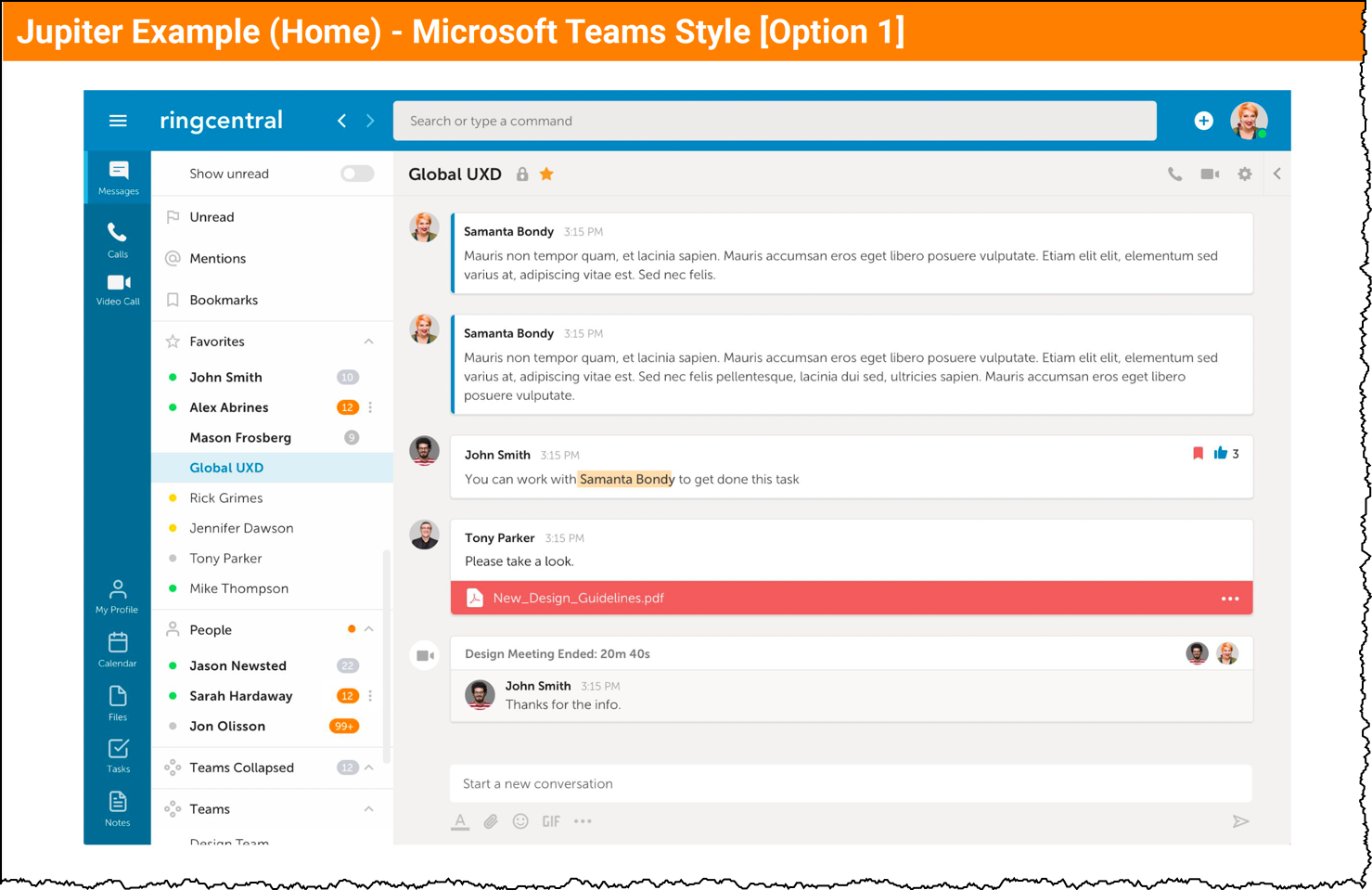The image size is (1372, 890).
Task: Click the GIF button in composer
Action: [551, 821]
